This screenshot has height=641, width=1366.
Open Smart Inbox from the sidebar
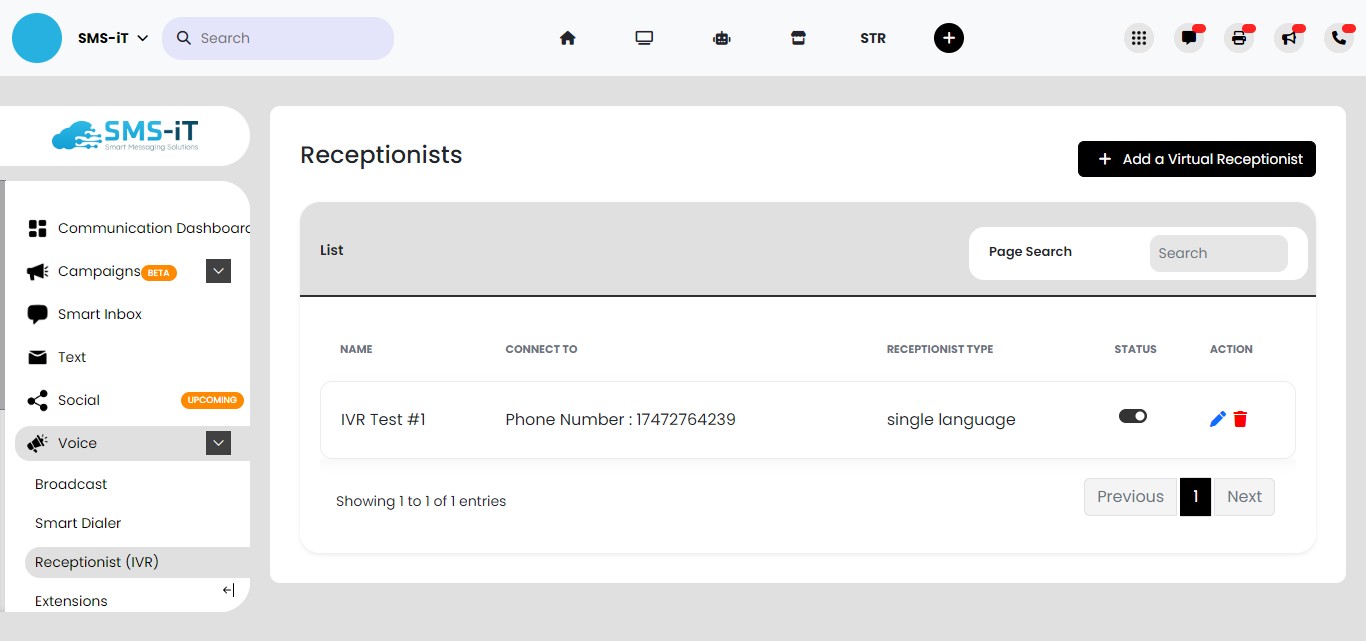coord(97,314)
